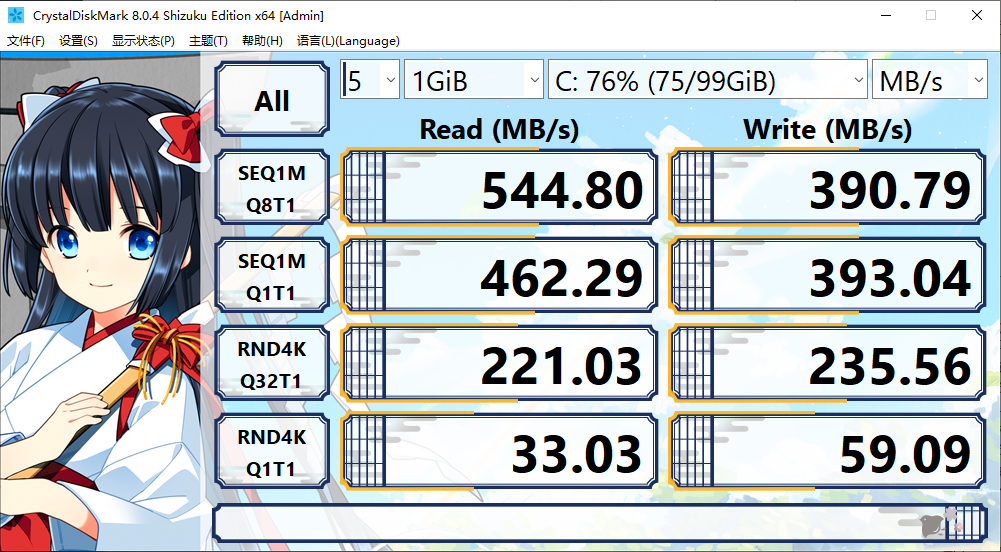Open the 设置(S) settings menu
The image size is (1001, 552).
(78, 41)
